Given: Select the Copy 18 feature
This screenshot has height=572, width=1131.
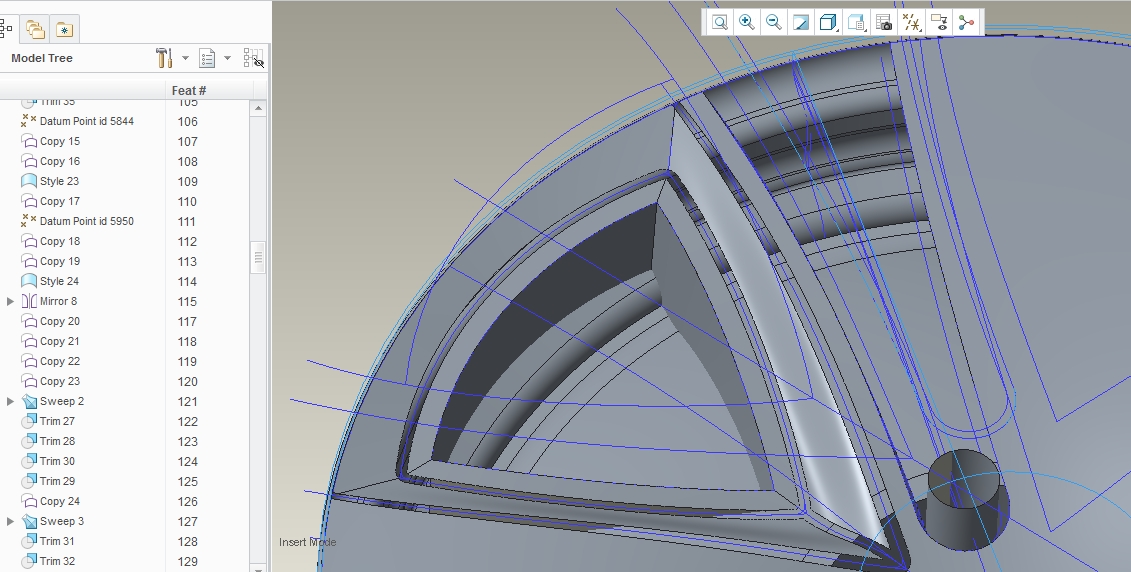Looking at the screenshot, I should 60,242.
